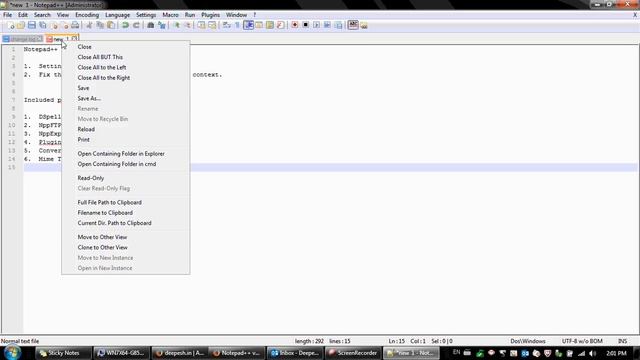
Task: Open the Search menu
Action: pos(42,15)
